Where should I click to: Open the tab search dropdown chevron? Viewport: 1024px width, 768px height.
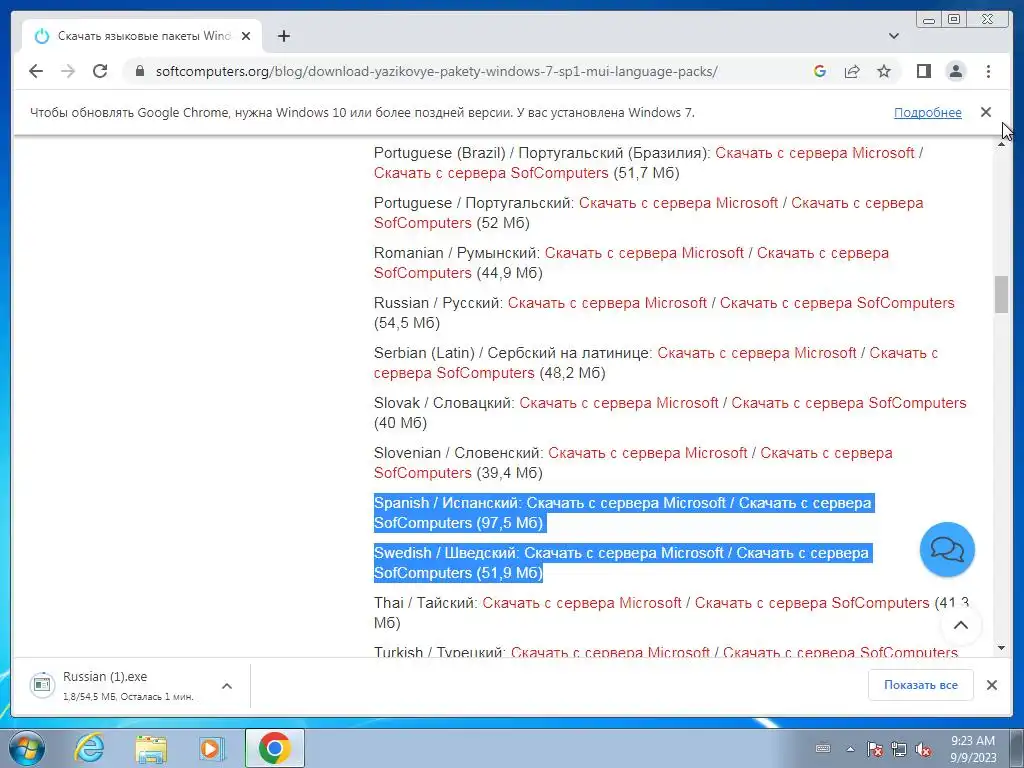tap(893, 36)
